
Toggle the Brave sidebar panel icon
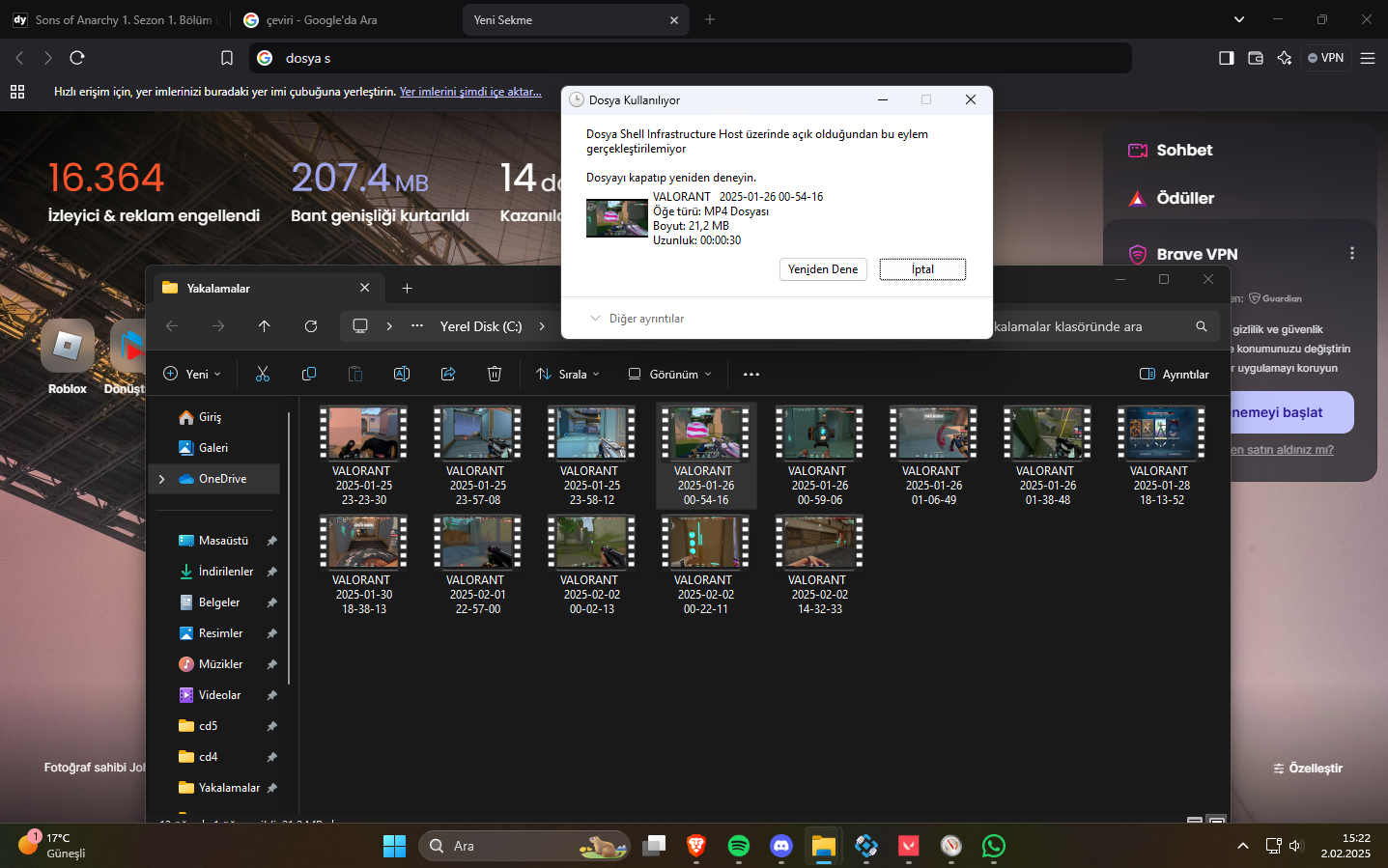pos(1227,58)
